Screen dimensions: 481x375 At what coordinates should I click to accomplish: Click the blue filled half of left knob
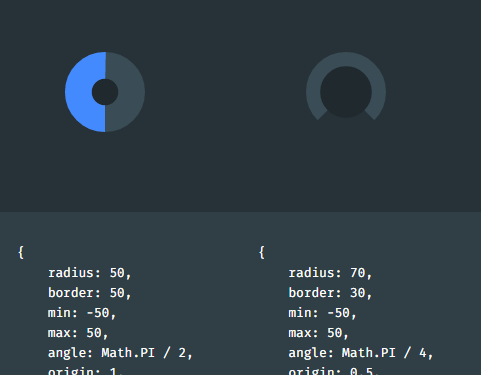click(79, 92)
